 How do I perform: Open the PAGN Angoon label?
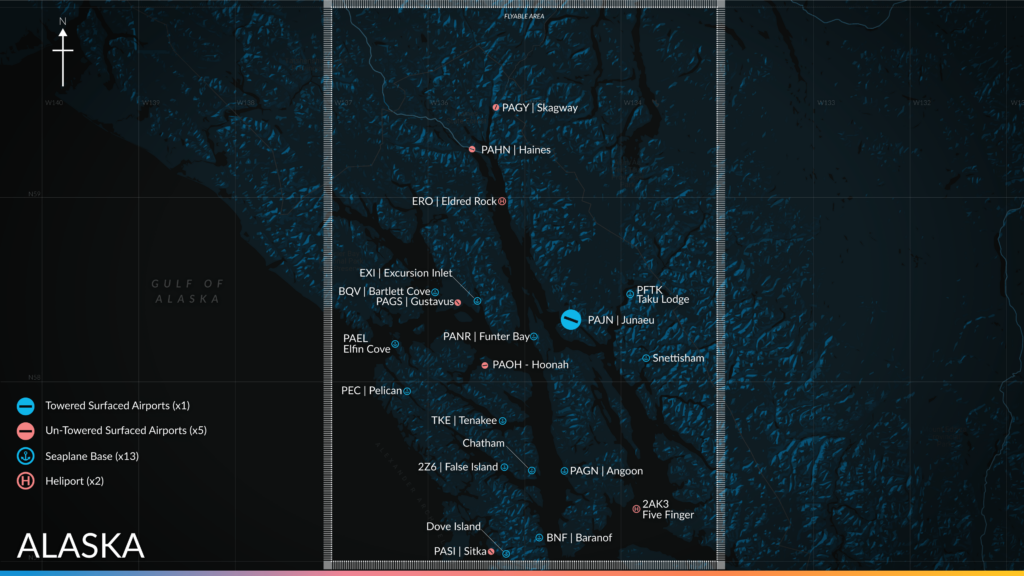pos(604,470)
